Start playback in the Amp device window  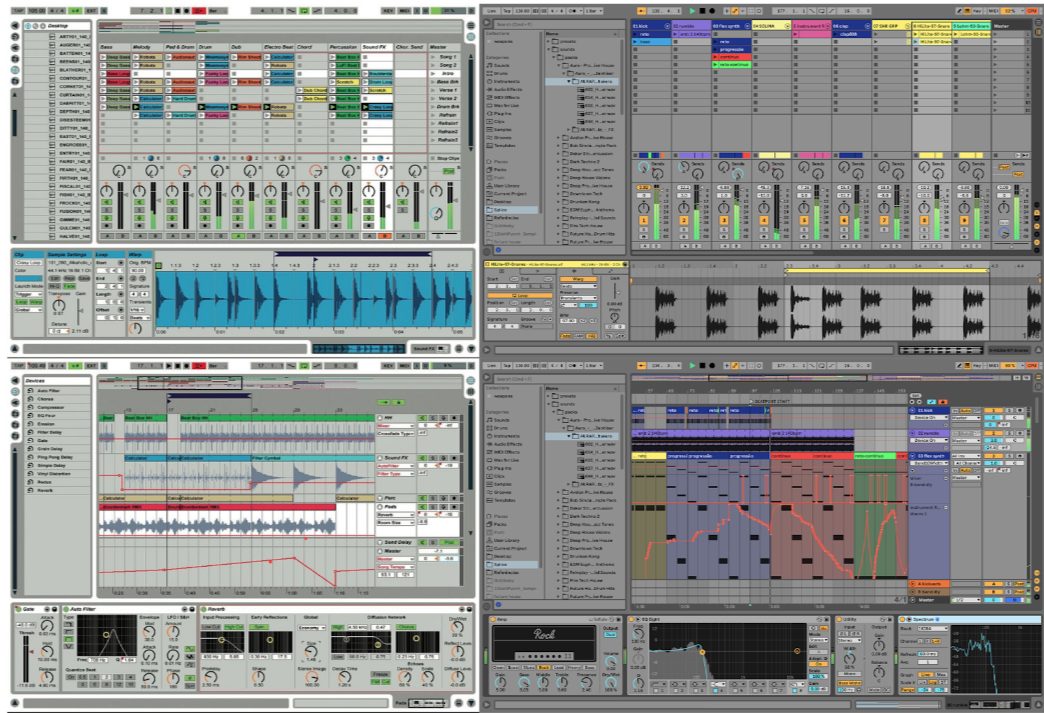692,365
